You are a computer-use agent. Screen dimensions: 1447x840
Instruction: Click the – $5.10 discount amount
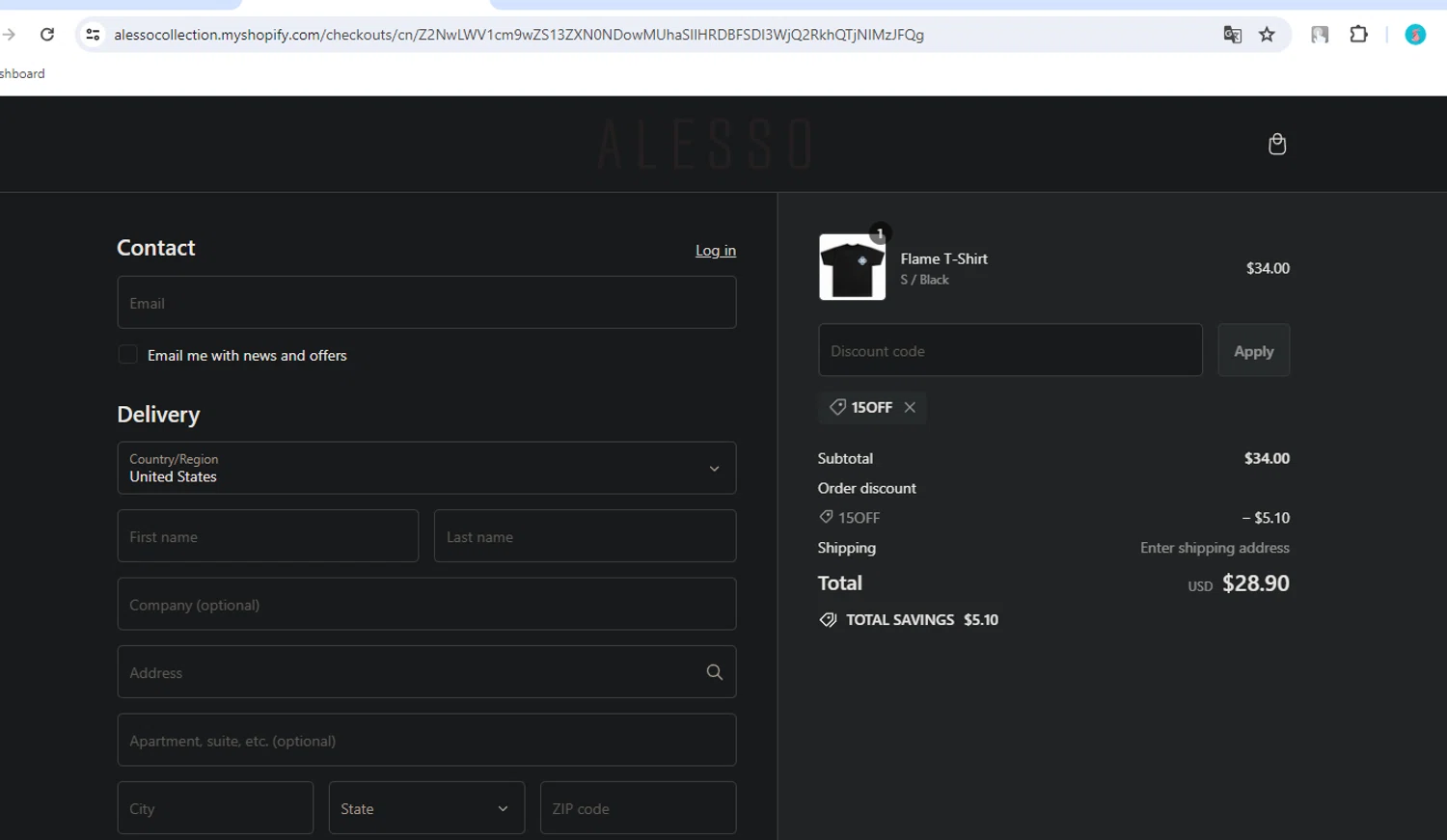(x=1266, y=518)
